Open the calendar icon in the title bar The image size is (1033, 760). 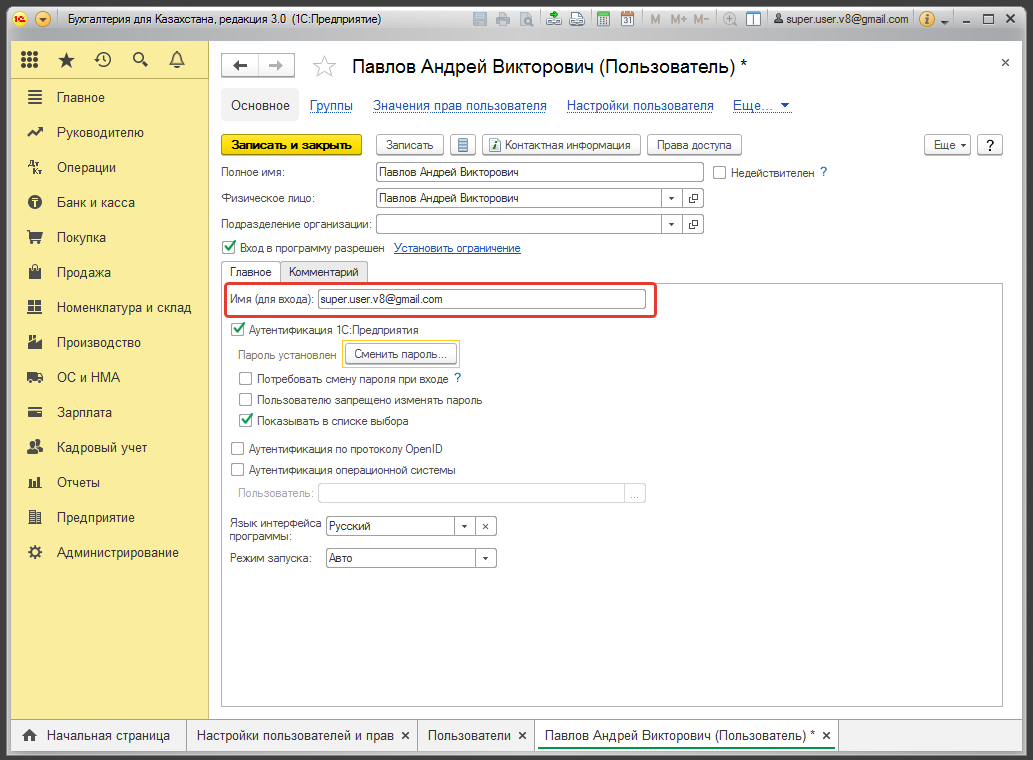tap(627, 19)
